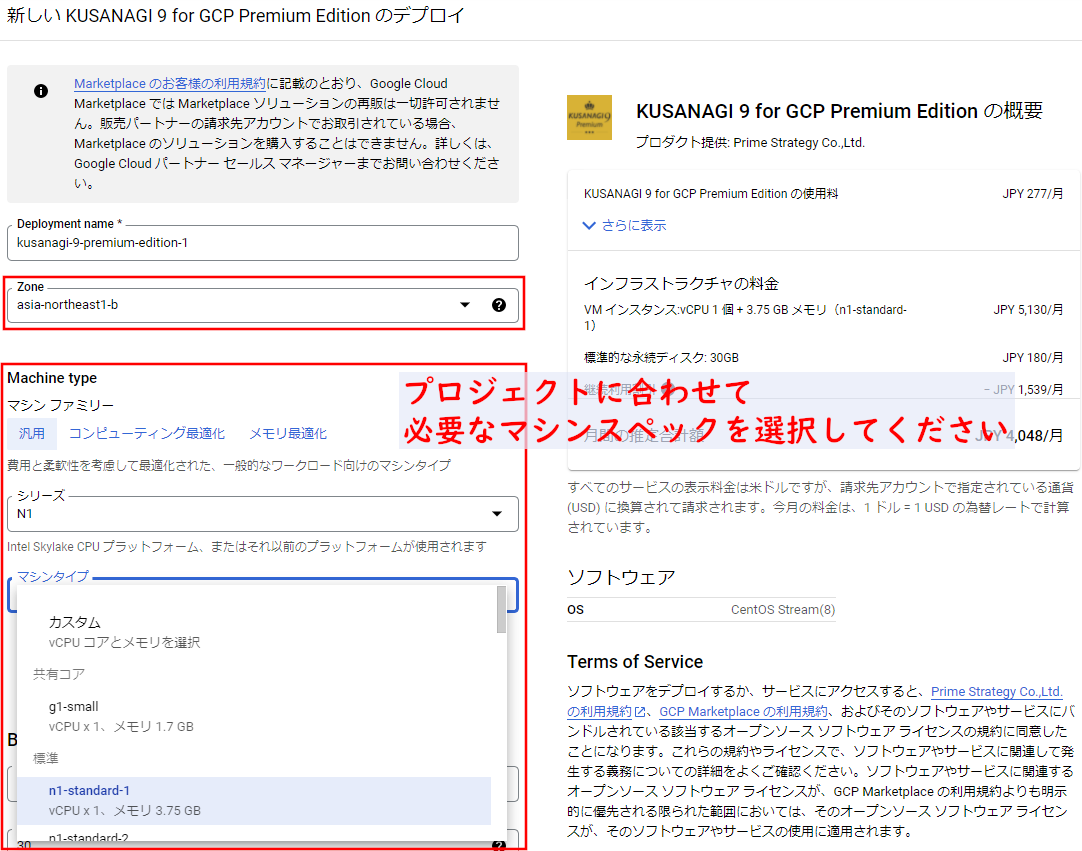This screenshot has height=851, width=1082.
Task: Open the シリーズ N1 dropdown
Action: (263, 514)
